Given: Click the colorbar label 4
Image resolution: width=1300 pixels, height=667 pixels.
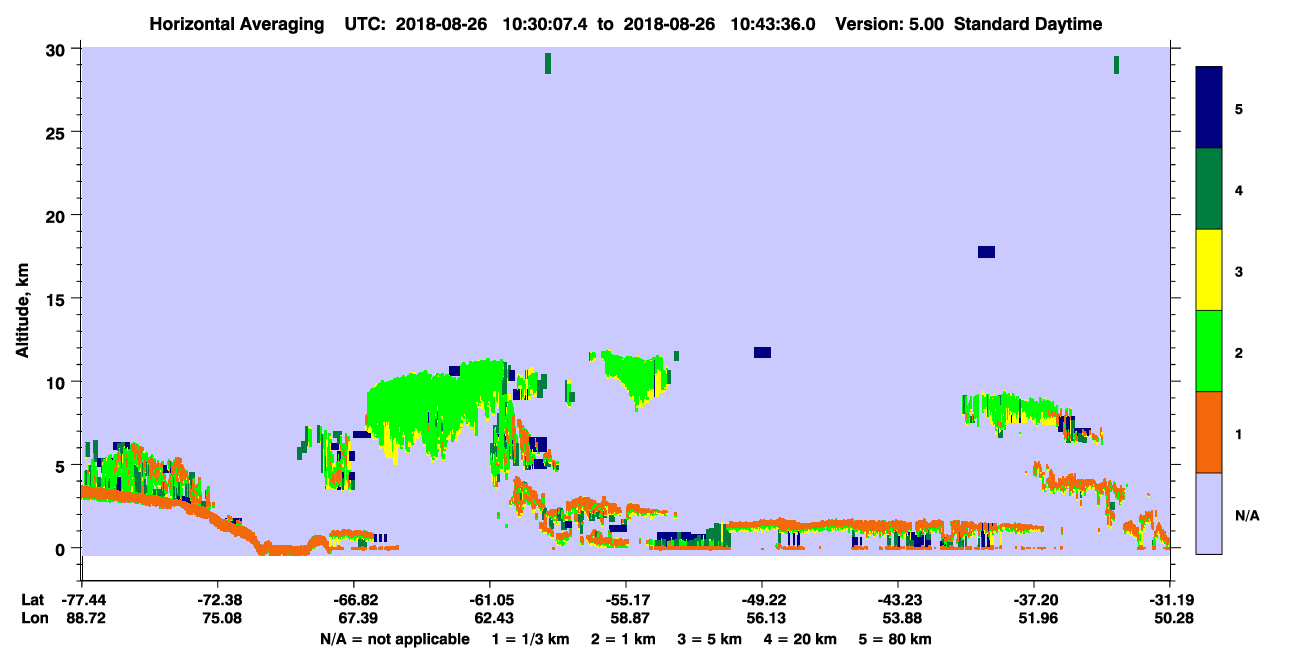Looking at the screenshot, I should point(1239,189).
